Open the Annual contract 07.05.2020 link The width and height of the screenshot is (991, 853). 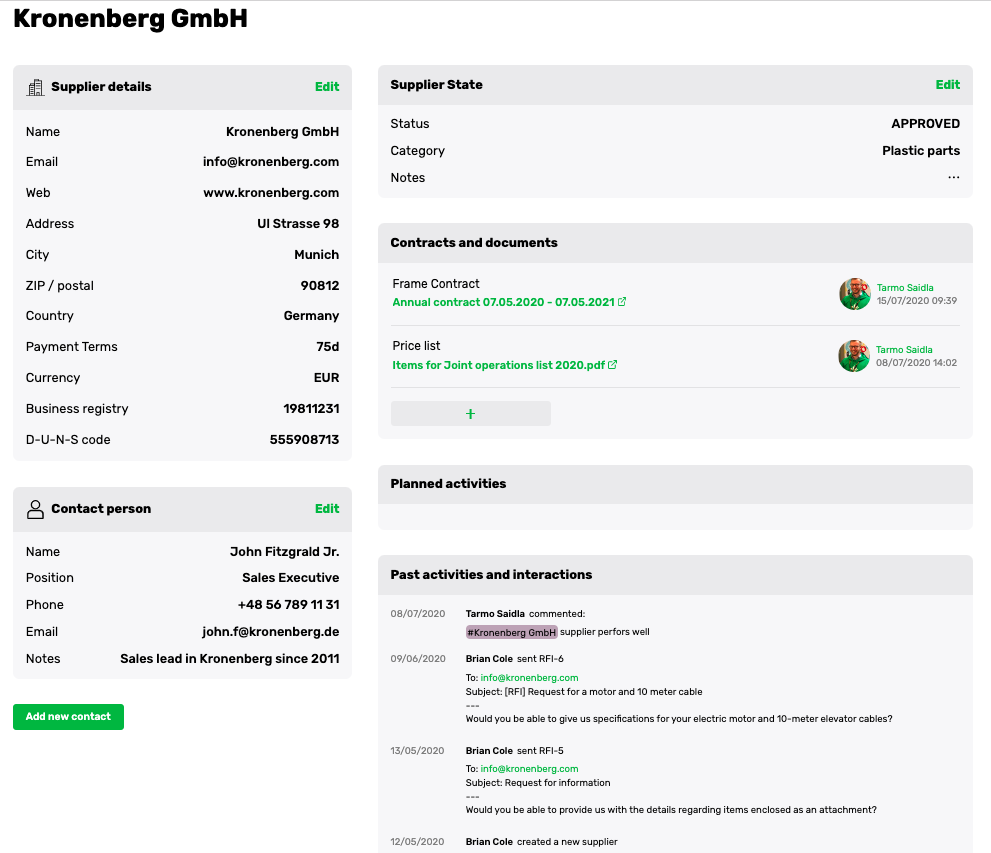click(504, 302)
